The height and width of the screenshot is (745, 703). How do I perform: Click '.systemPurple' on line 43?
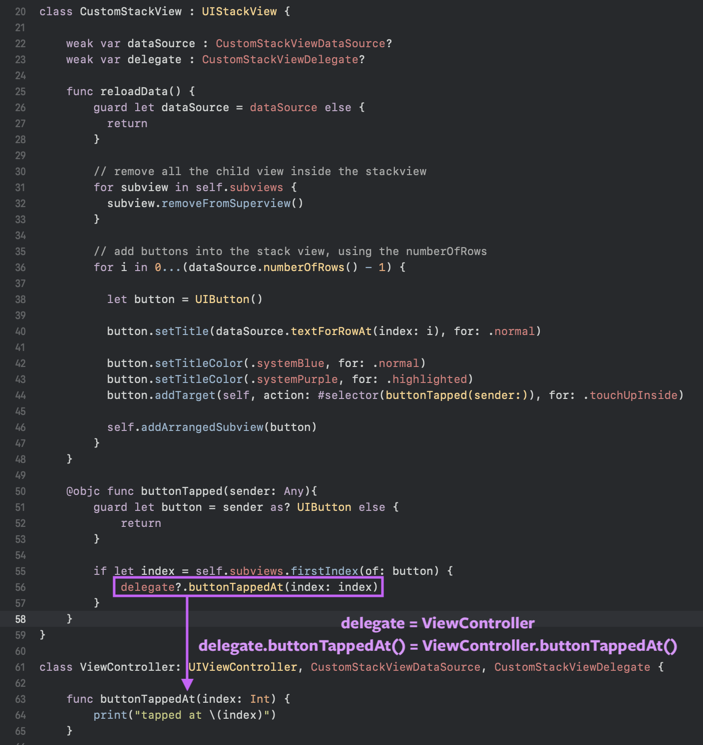(294, 379)
